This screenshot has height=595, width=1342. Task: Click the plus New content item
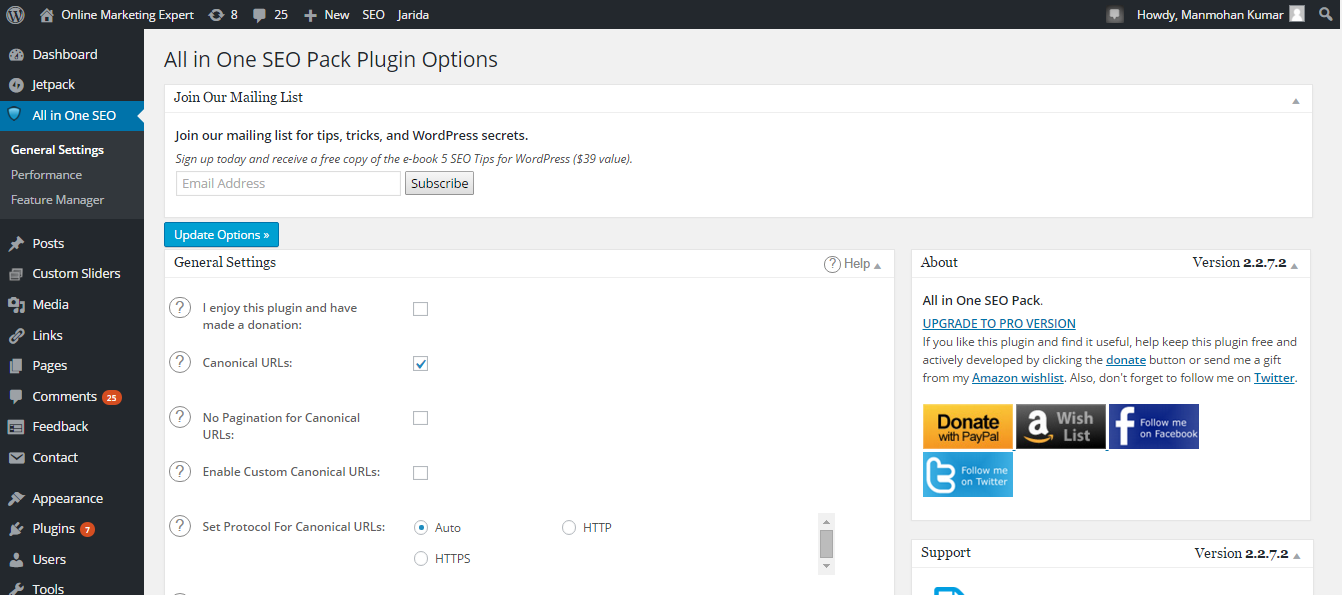326,15
